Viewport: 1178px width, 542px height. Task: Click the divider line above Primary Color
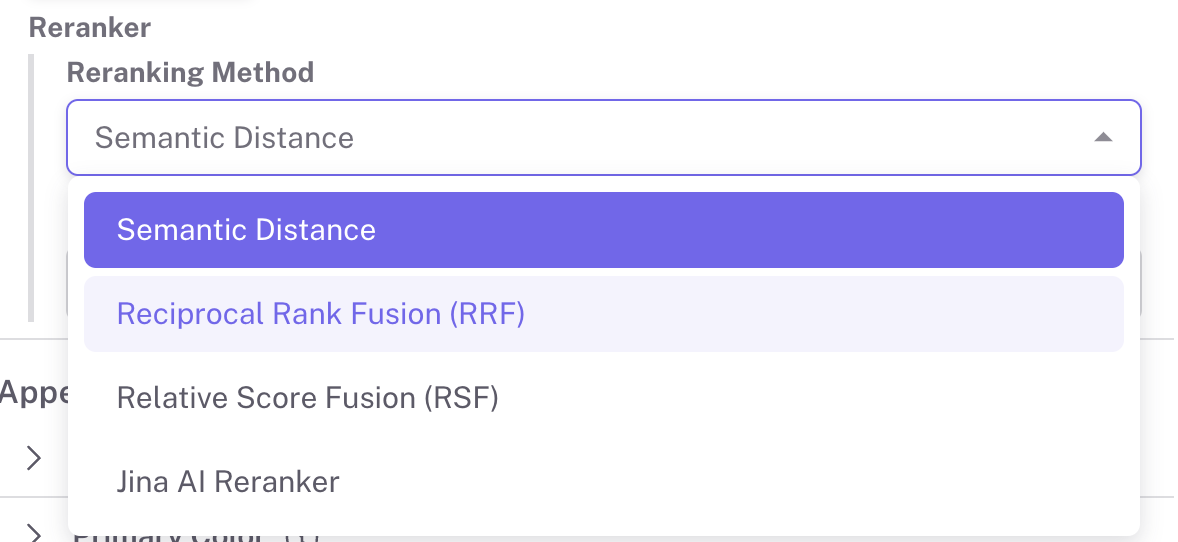tap(30, 498)
